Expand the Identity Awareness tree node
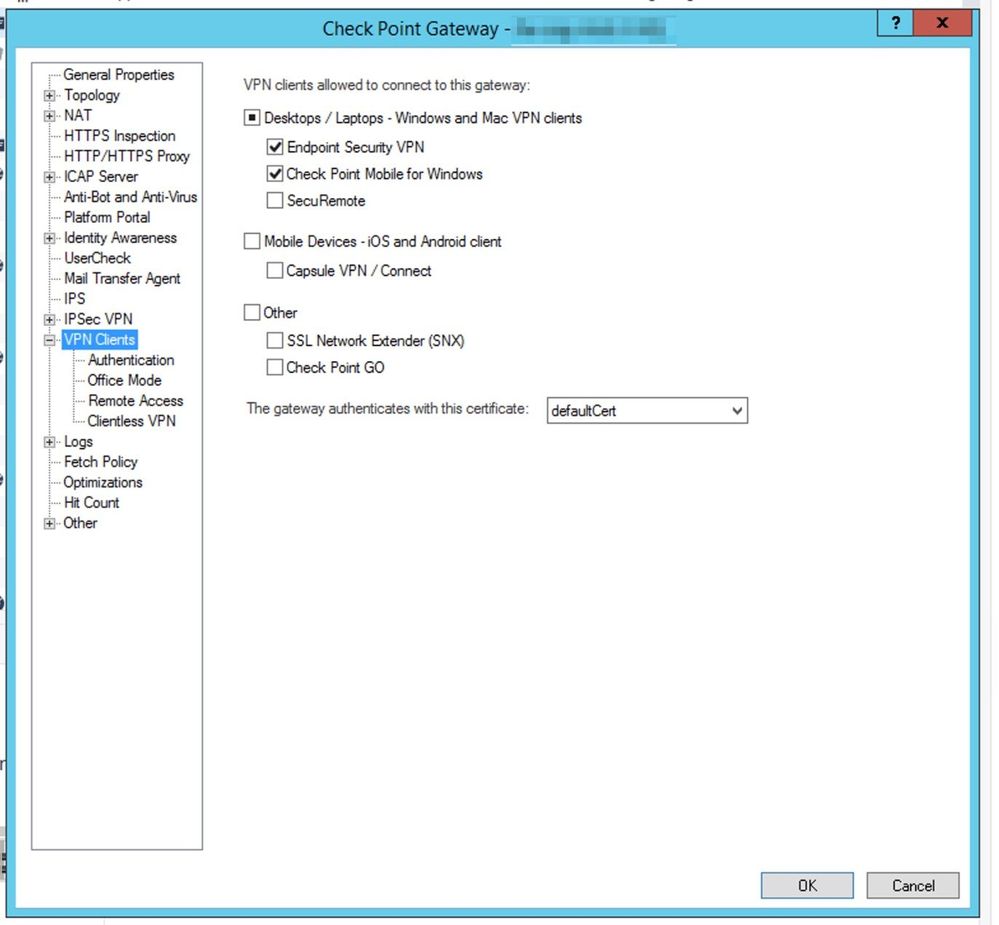 tap(49, 238)
